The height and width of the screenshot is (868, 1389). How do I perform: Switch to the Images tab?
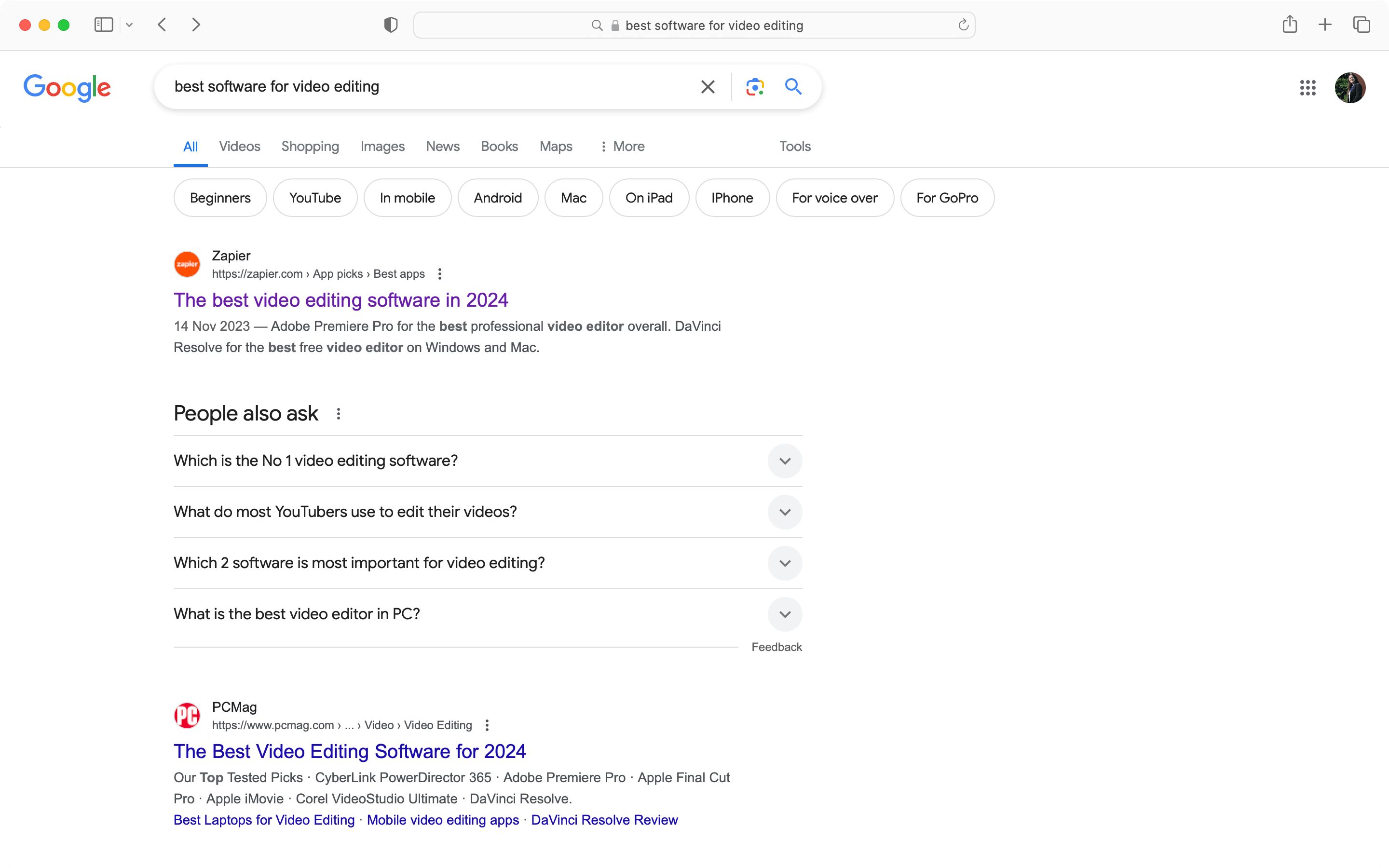pos(382,147)
